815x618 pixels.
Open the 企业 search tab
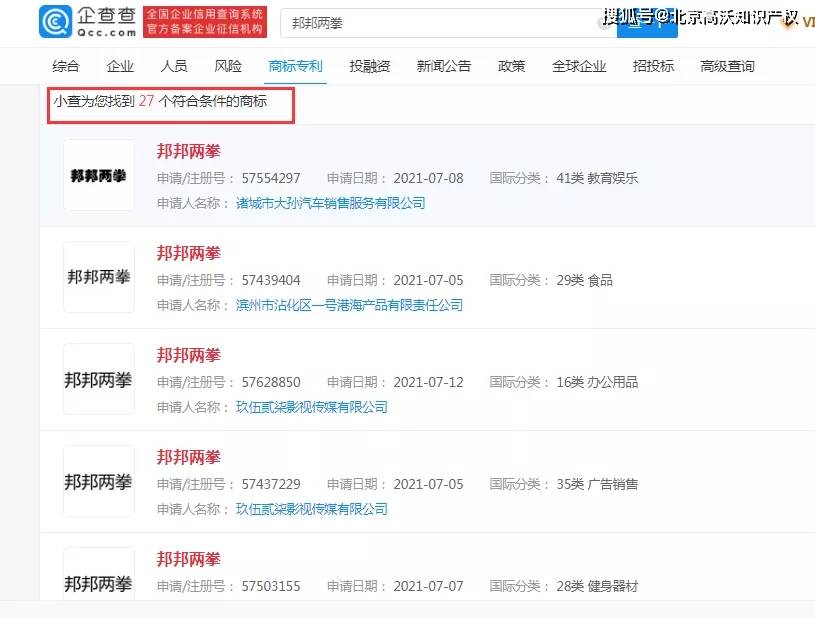coord(120,66)
